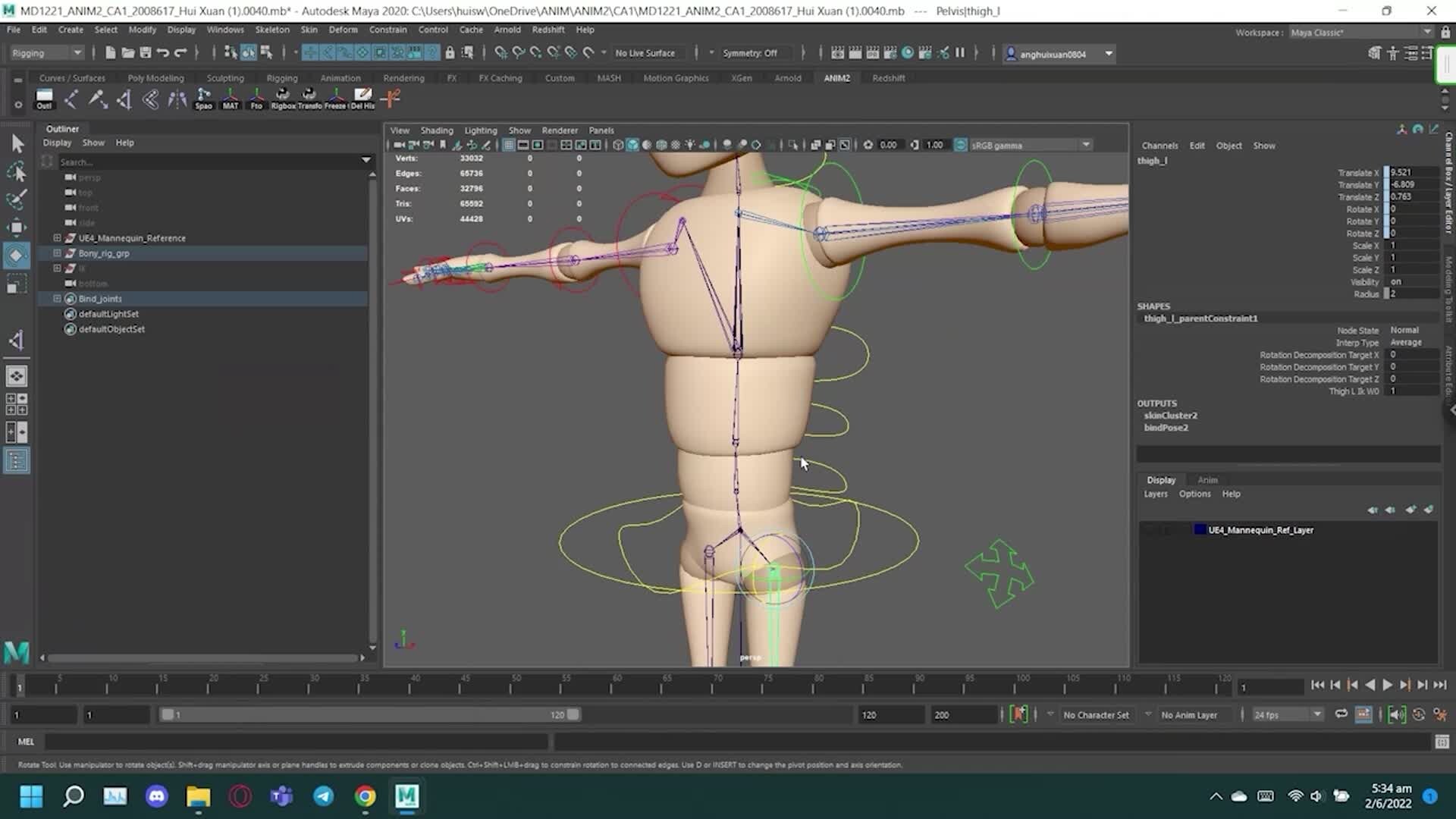Open the Rigging menu set dropdown

point(45,52)
